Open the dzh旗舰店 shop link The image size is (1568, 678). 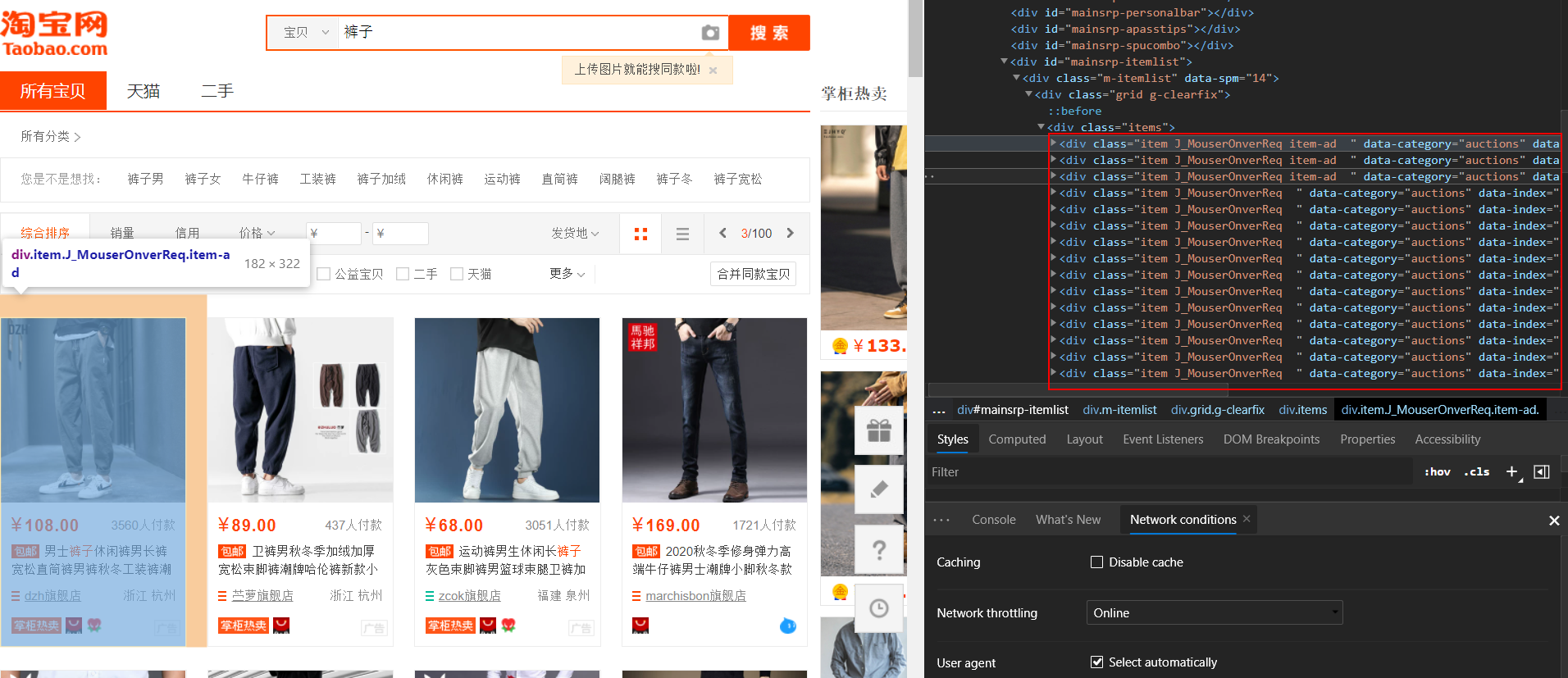(x=52, y=596)
